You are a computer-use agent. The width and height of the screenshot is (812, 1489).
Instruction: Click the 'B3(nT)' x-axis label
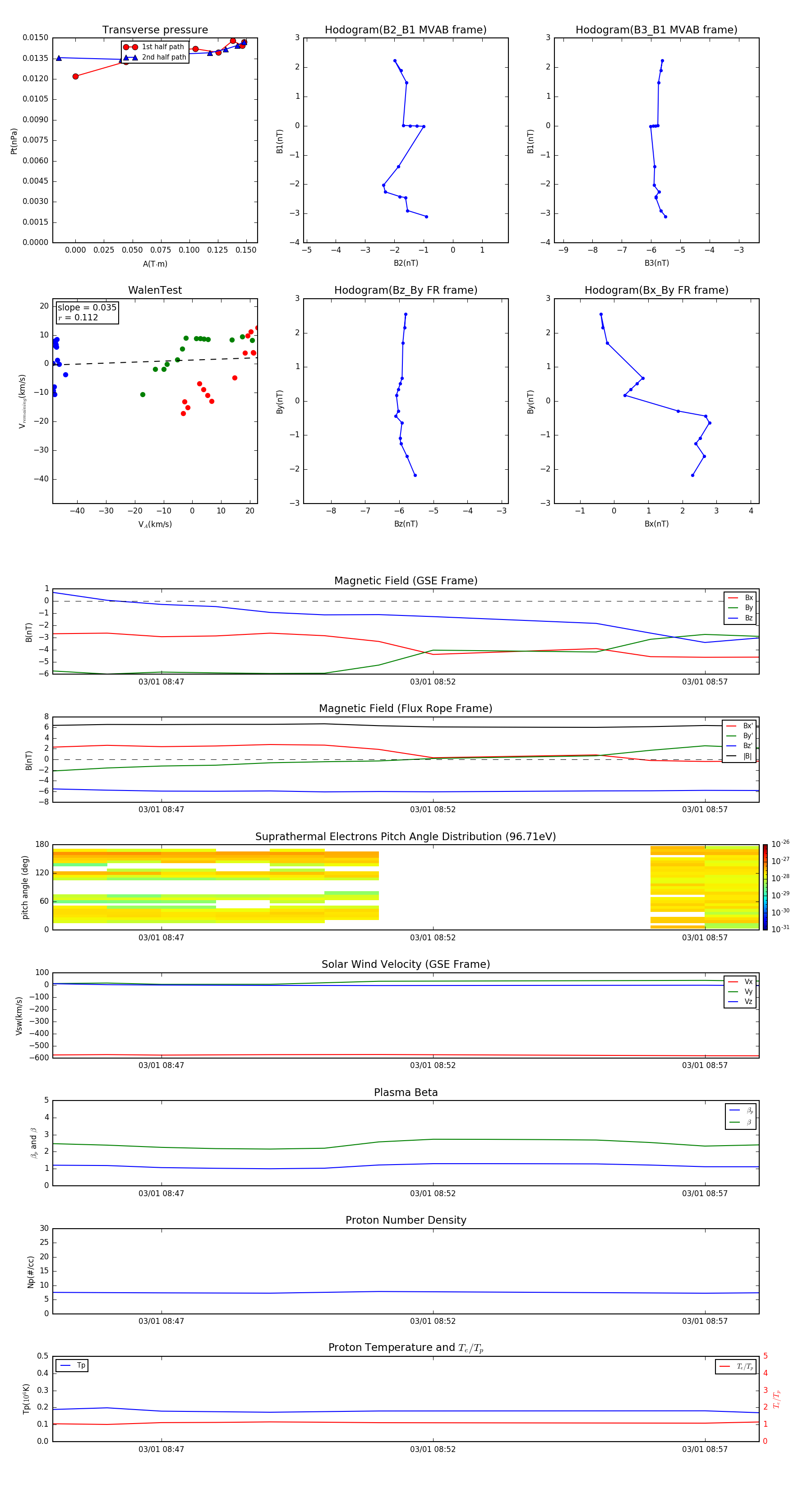(x=656, y=263)
